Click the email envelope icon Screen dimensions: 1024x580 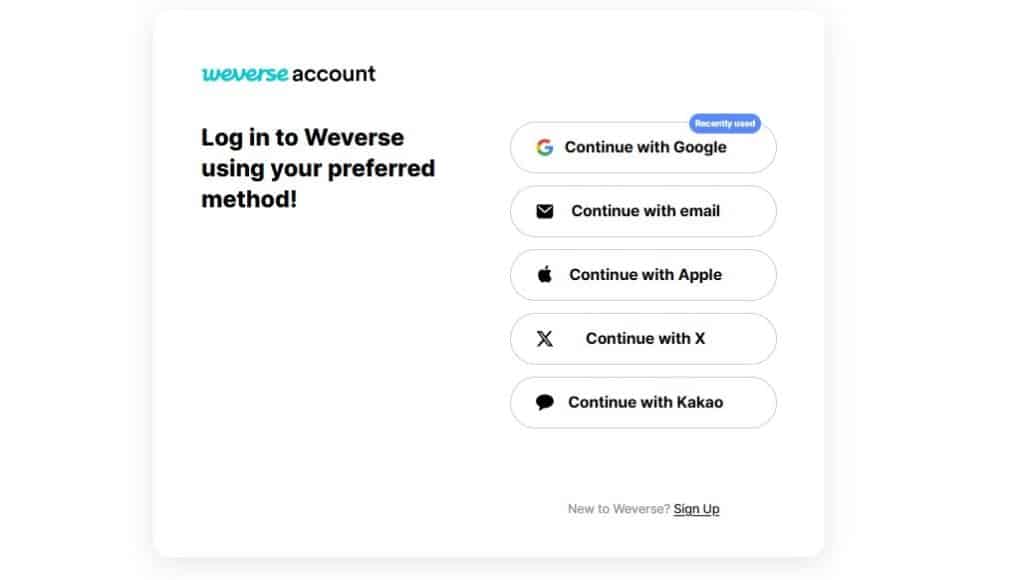[x=544, y=211]
